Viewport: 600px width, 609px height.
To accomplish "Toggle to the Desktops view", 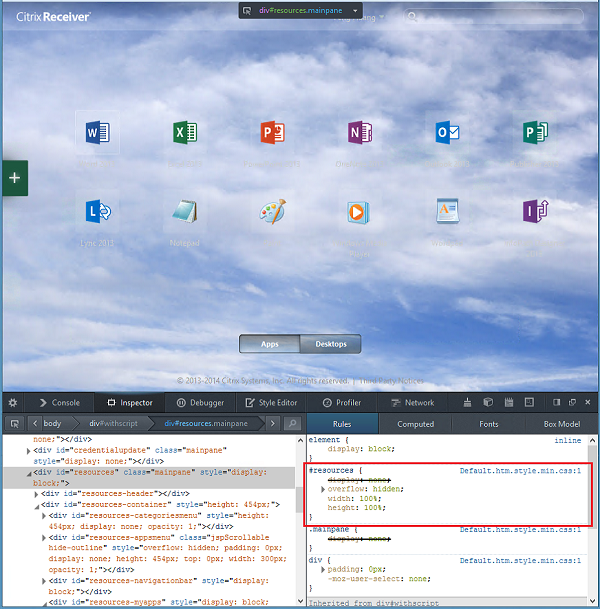I will (330, 344).
